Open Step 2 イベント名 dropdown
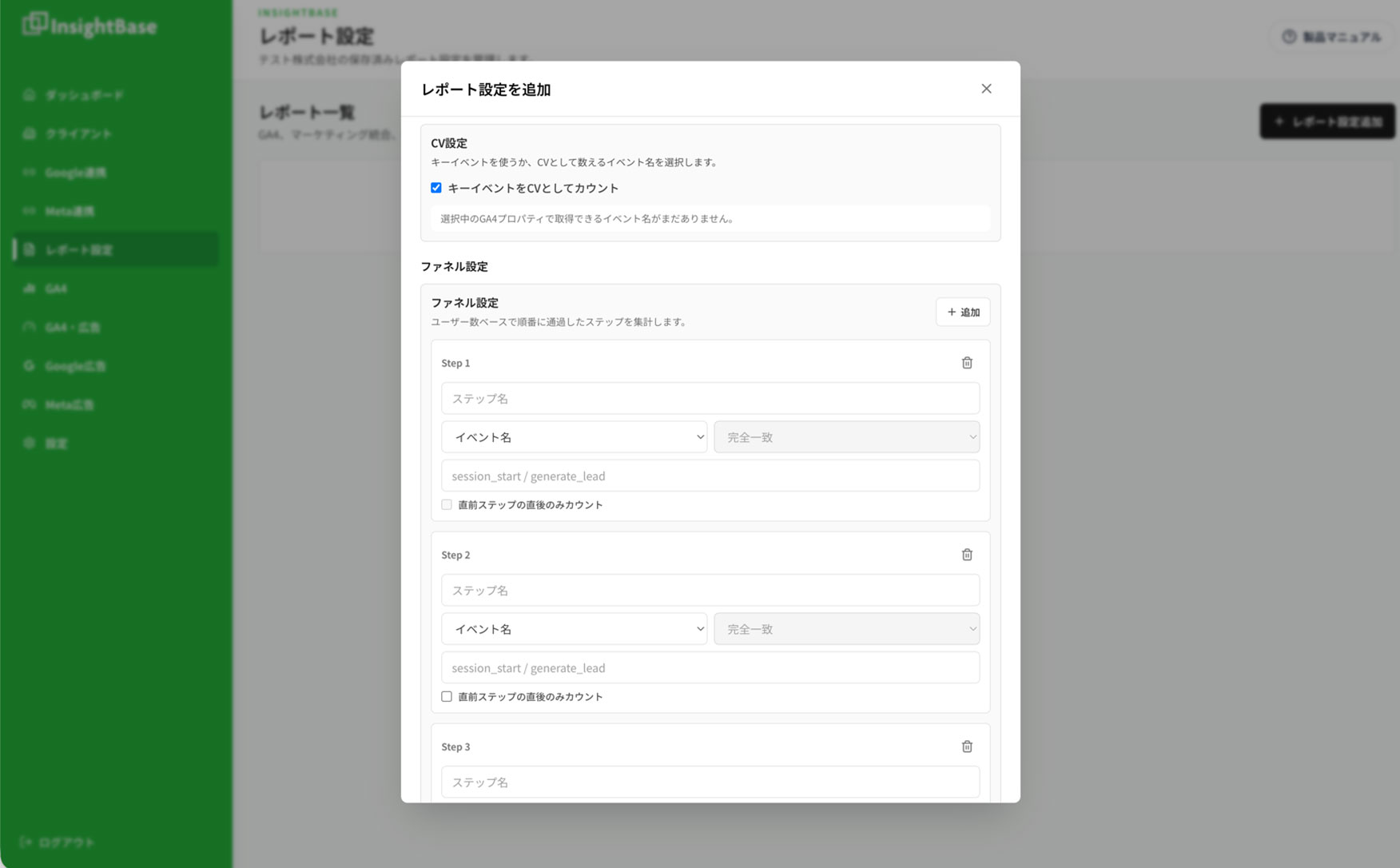Screen dimensions: 1400x868 pyautogui.click(x=574, y=629)
